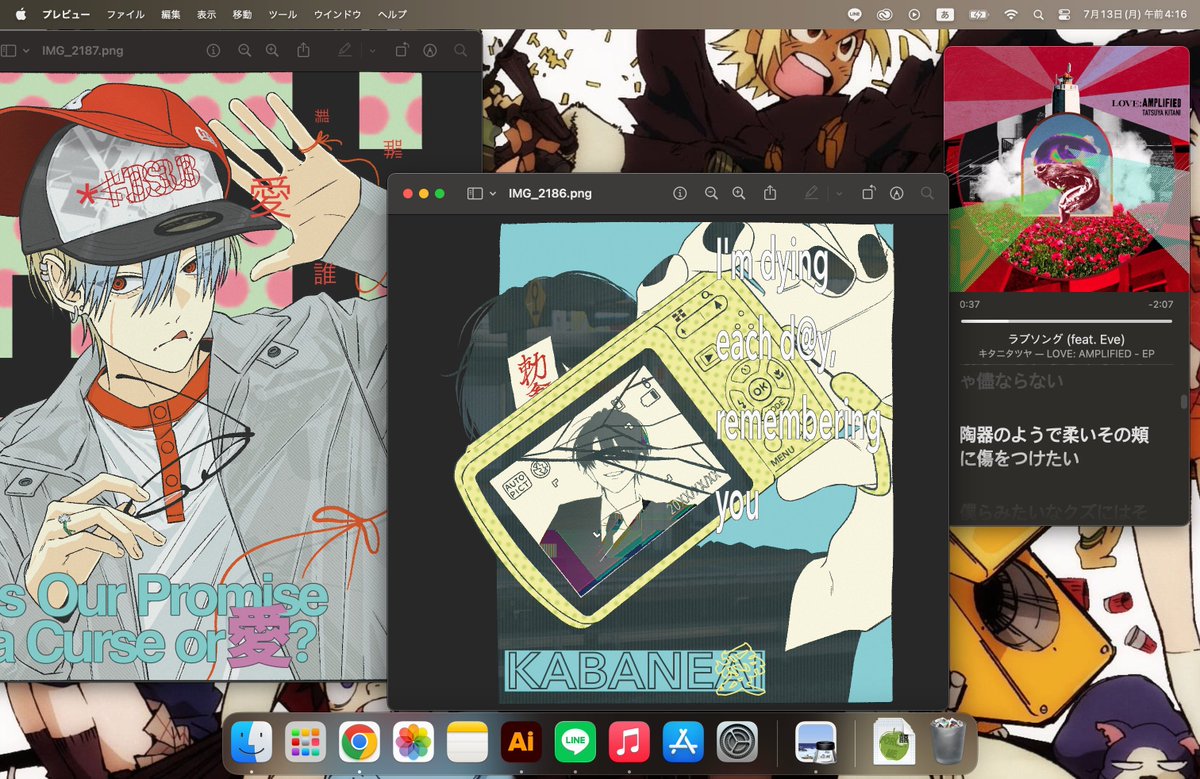Search in IMG_2186.png window
This screenshot has width=1200, height=779.
pyautogui.click(x=927, y=193)
